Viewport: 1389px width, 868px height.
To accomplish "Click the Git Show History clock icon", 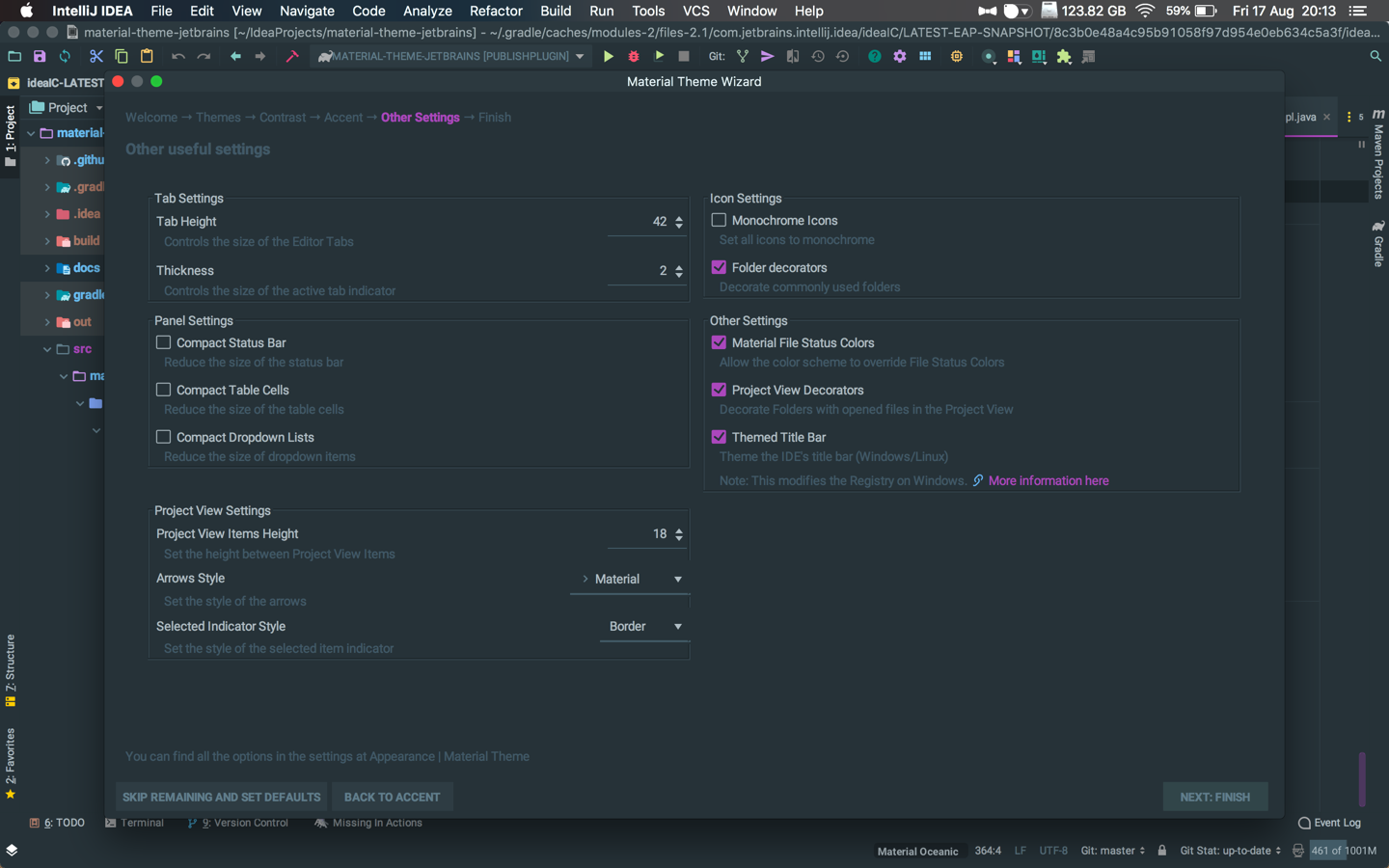I will pos(818,57).
